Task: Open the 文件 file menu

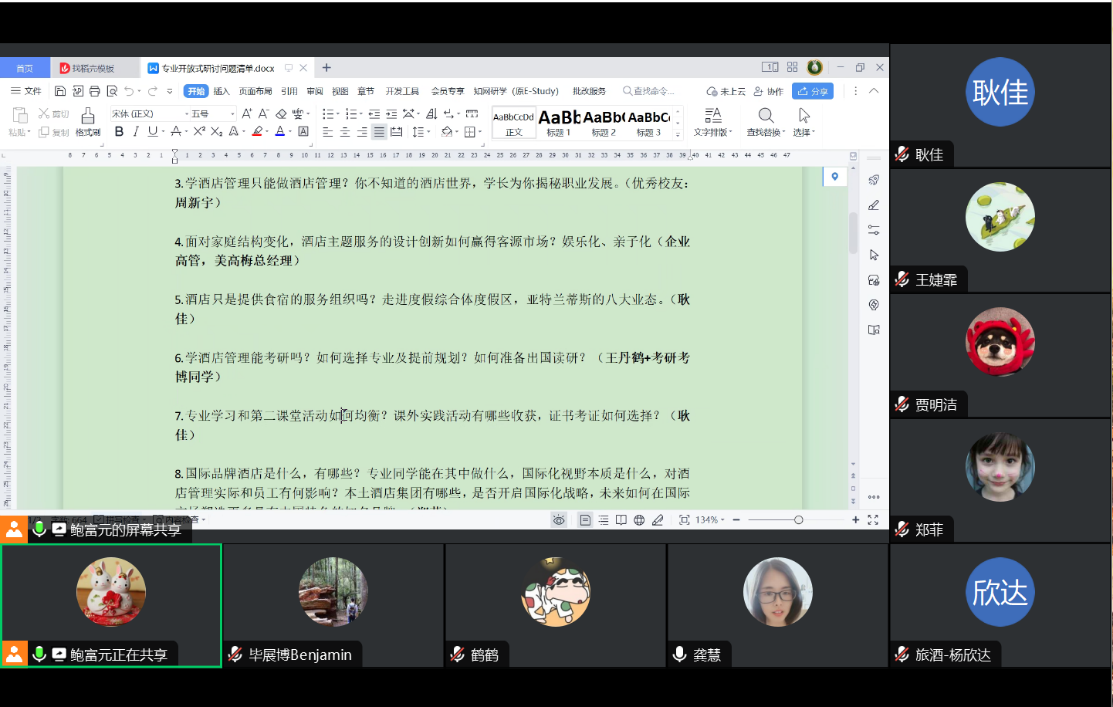Action: point(26,91)
